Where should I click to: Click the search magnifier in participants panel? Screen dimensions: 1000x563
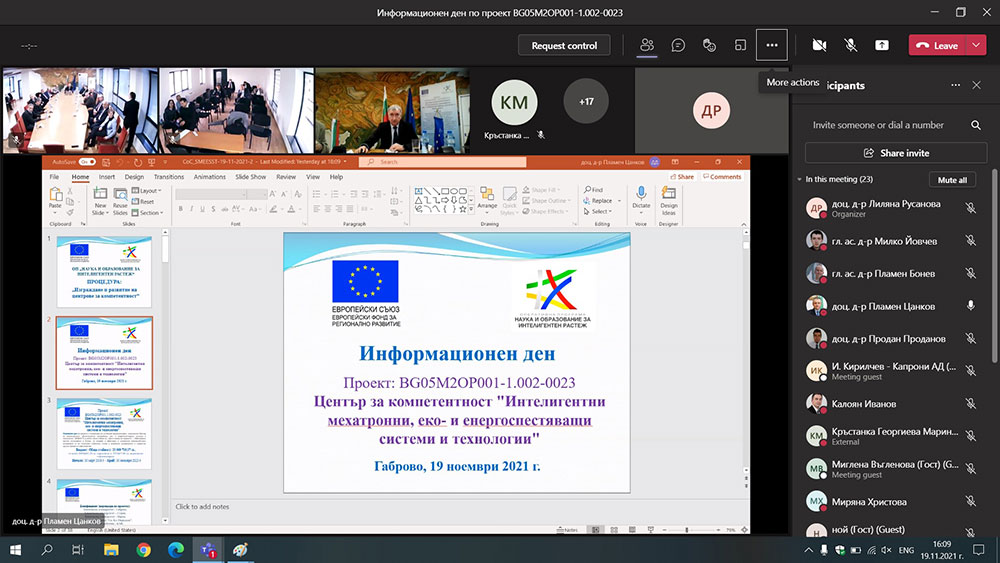(x=976, y=125)
